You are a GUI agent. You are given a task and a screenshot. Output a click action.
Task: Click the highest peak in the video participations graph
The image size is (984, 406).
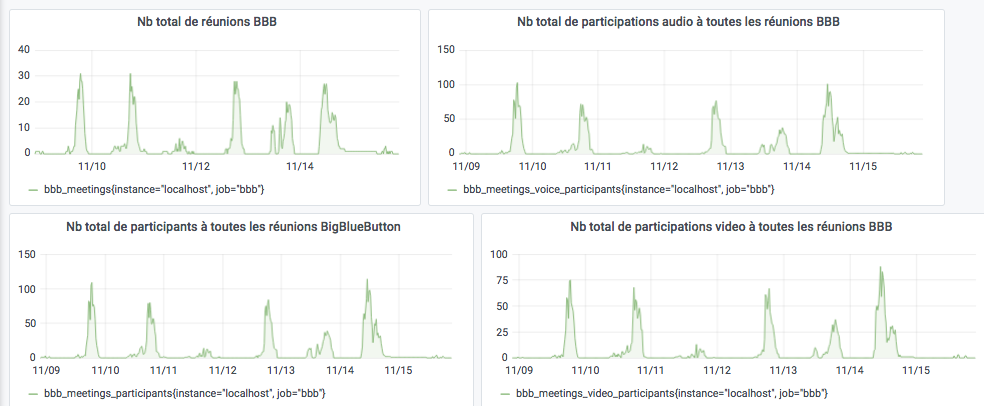click(x=880, y=268)
